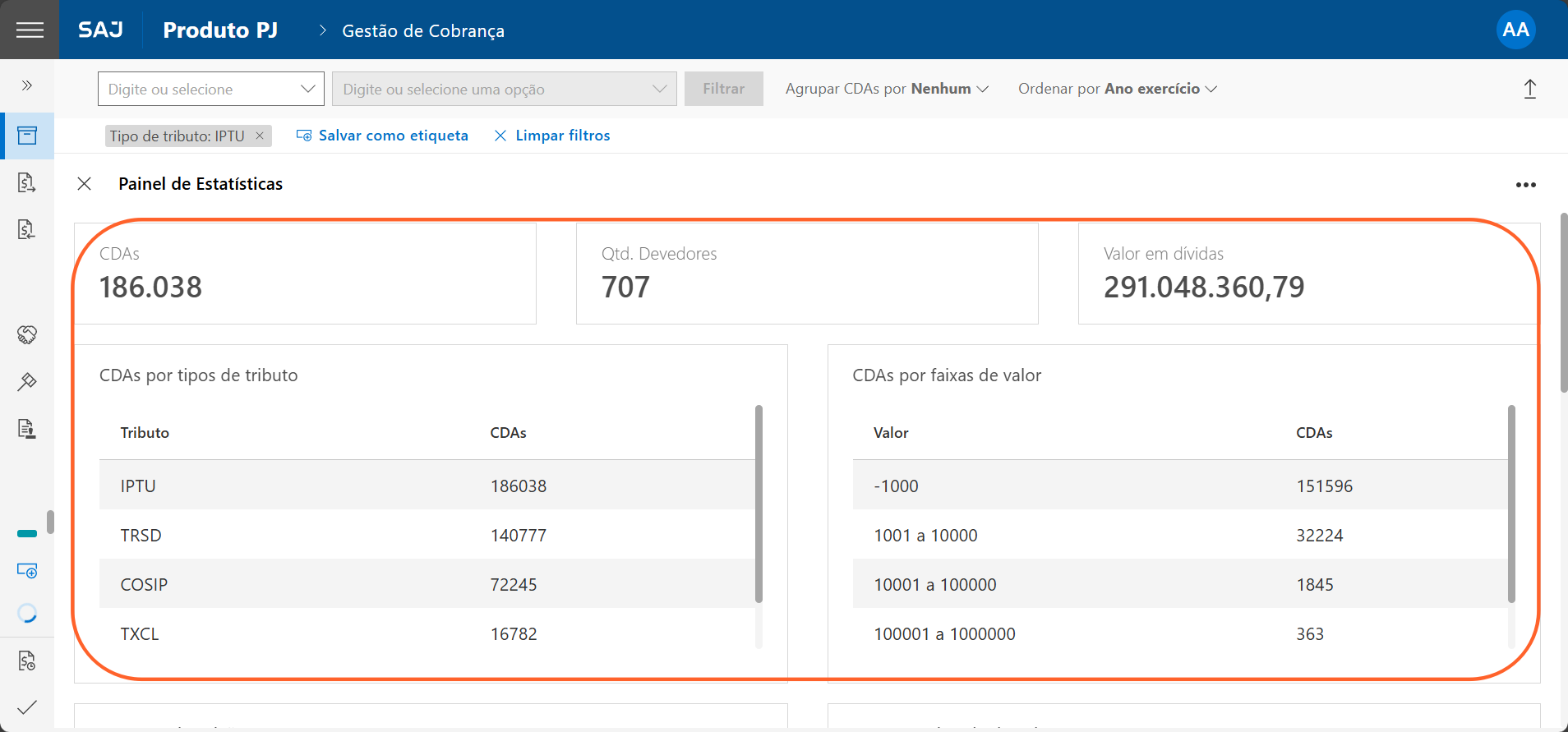
Task: Click the 186038 value in IPTU row
Action: point(519,486)
